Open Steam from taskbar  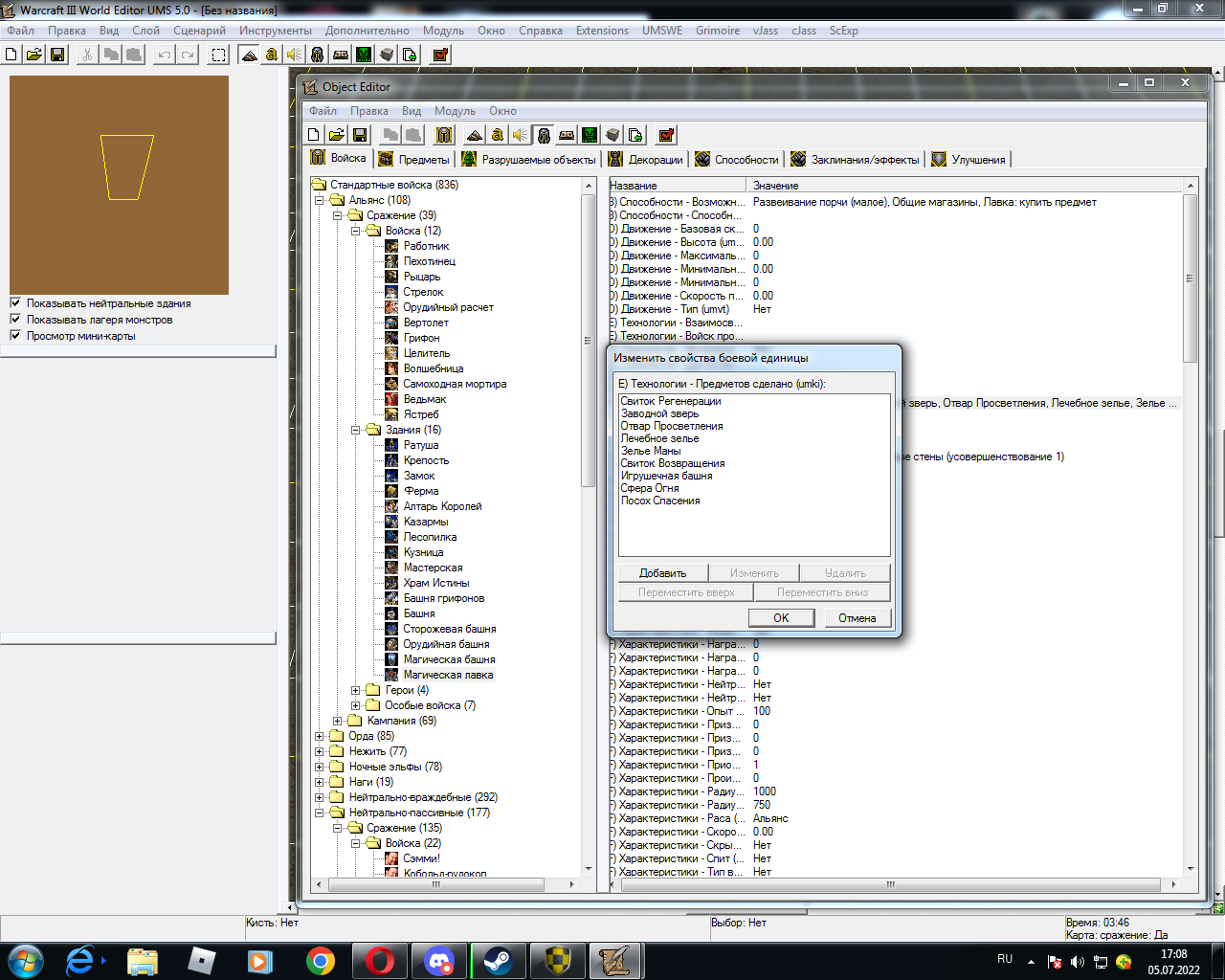[x=499, y=961]
